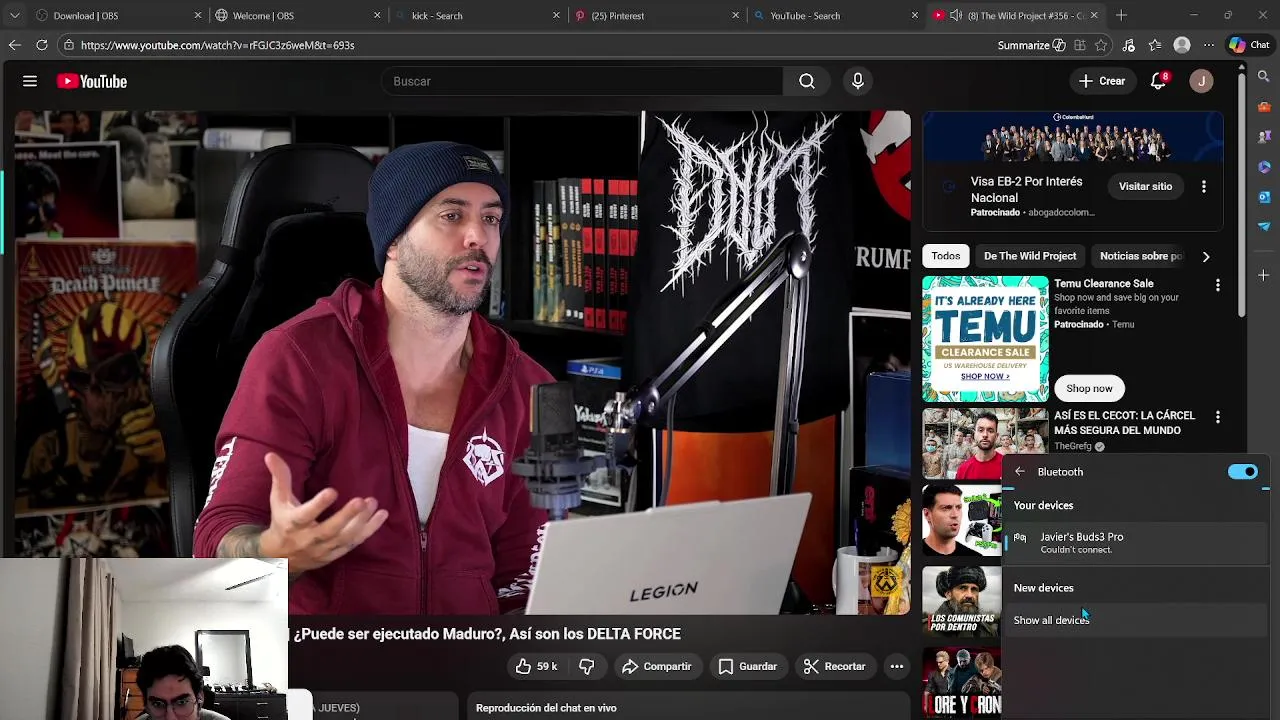Open Edge favorites list icon

click(1155, 45)
